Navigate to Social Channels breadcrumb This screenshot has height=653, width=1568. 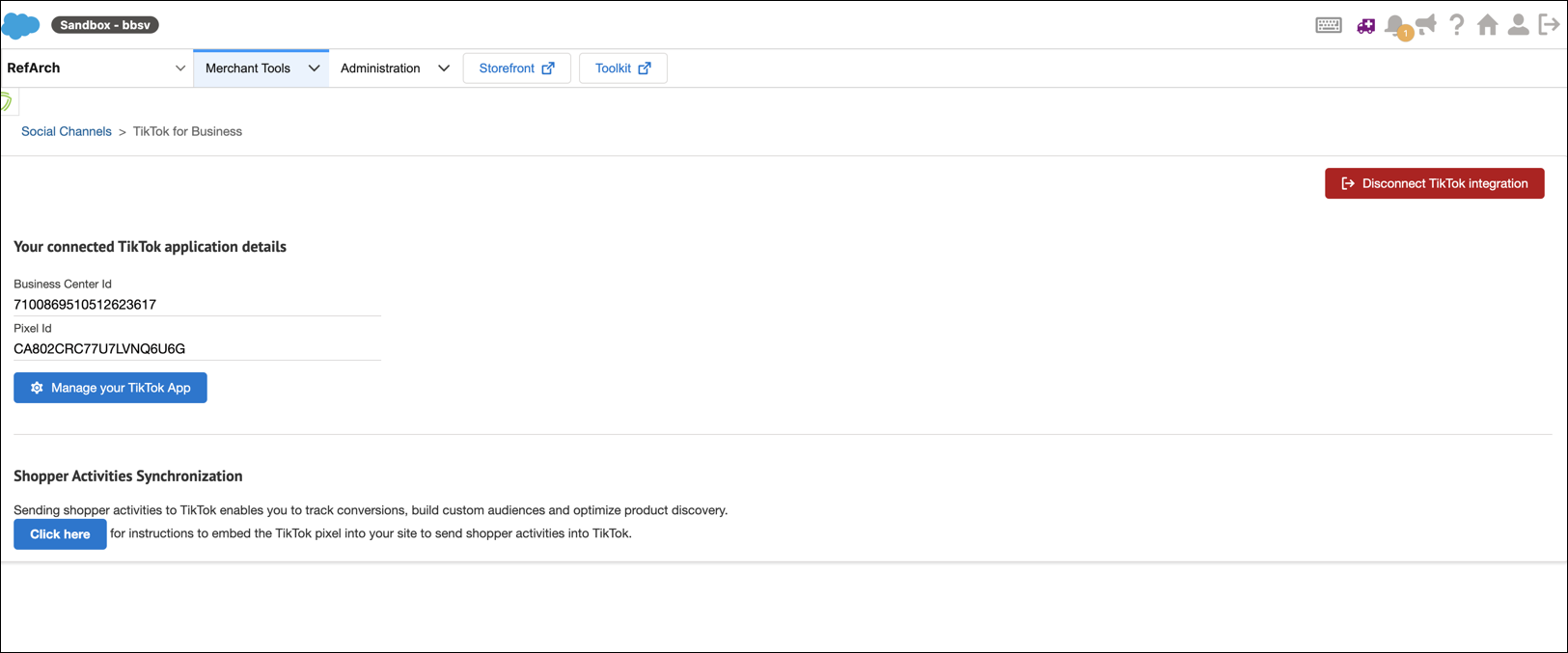point(67,131)
